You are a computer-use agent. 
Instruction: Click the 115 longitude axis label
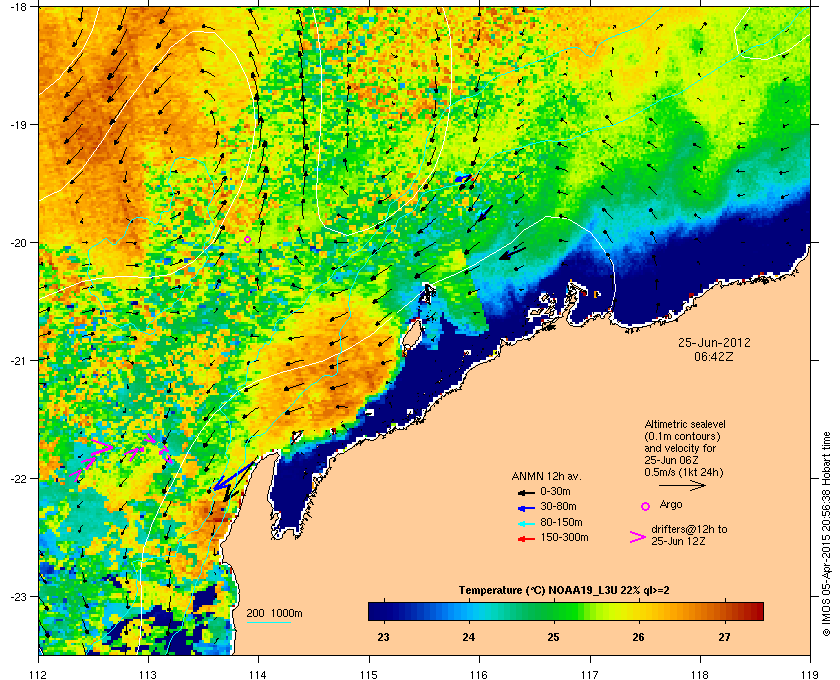tap(369, 674)
